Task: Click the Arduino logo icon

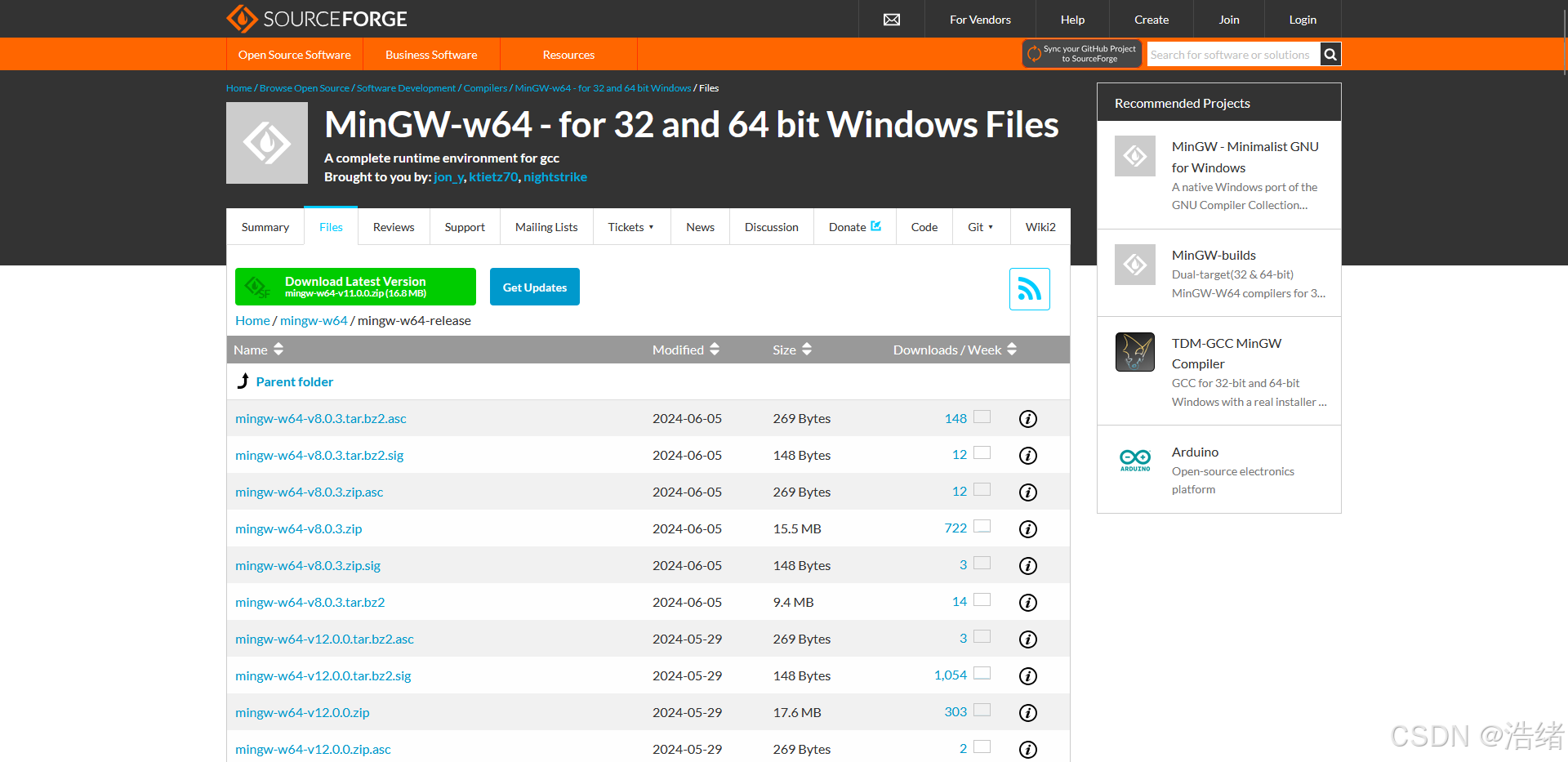Action: coord(1135,461)
